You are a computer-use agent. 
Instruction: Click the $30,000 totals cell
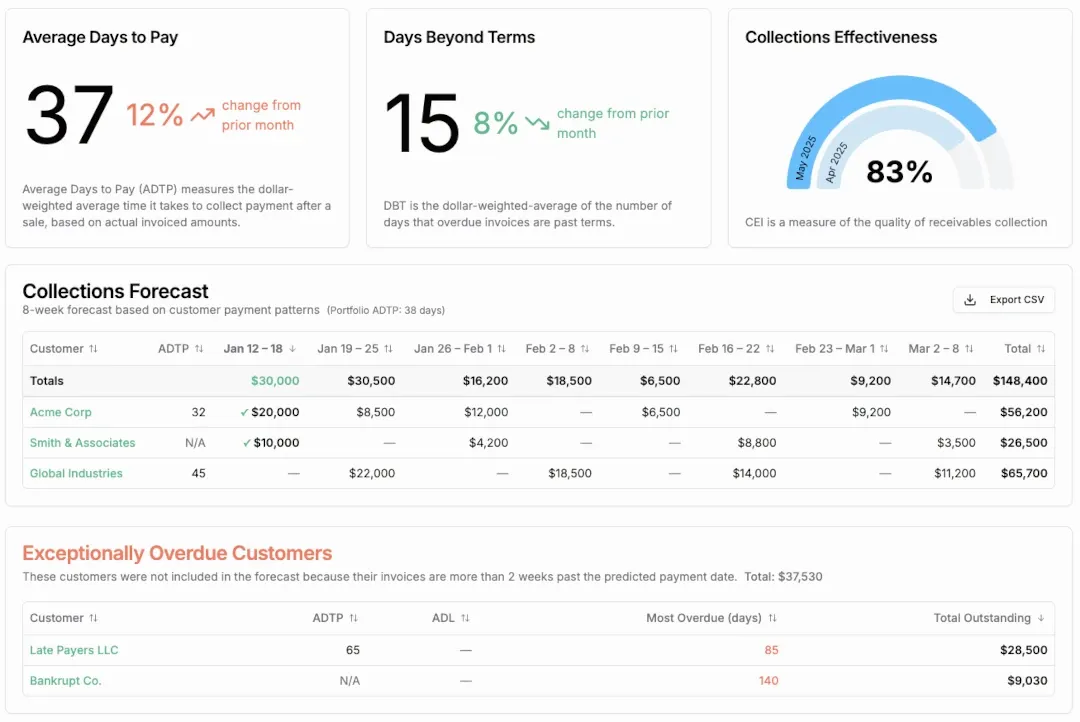pos(275,381)
